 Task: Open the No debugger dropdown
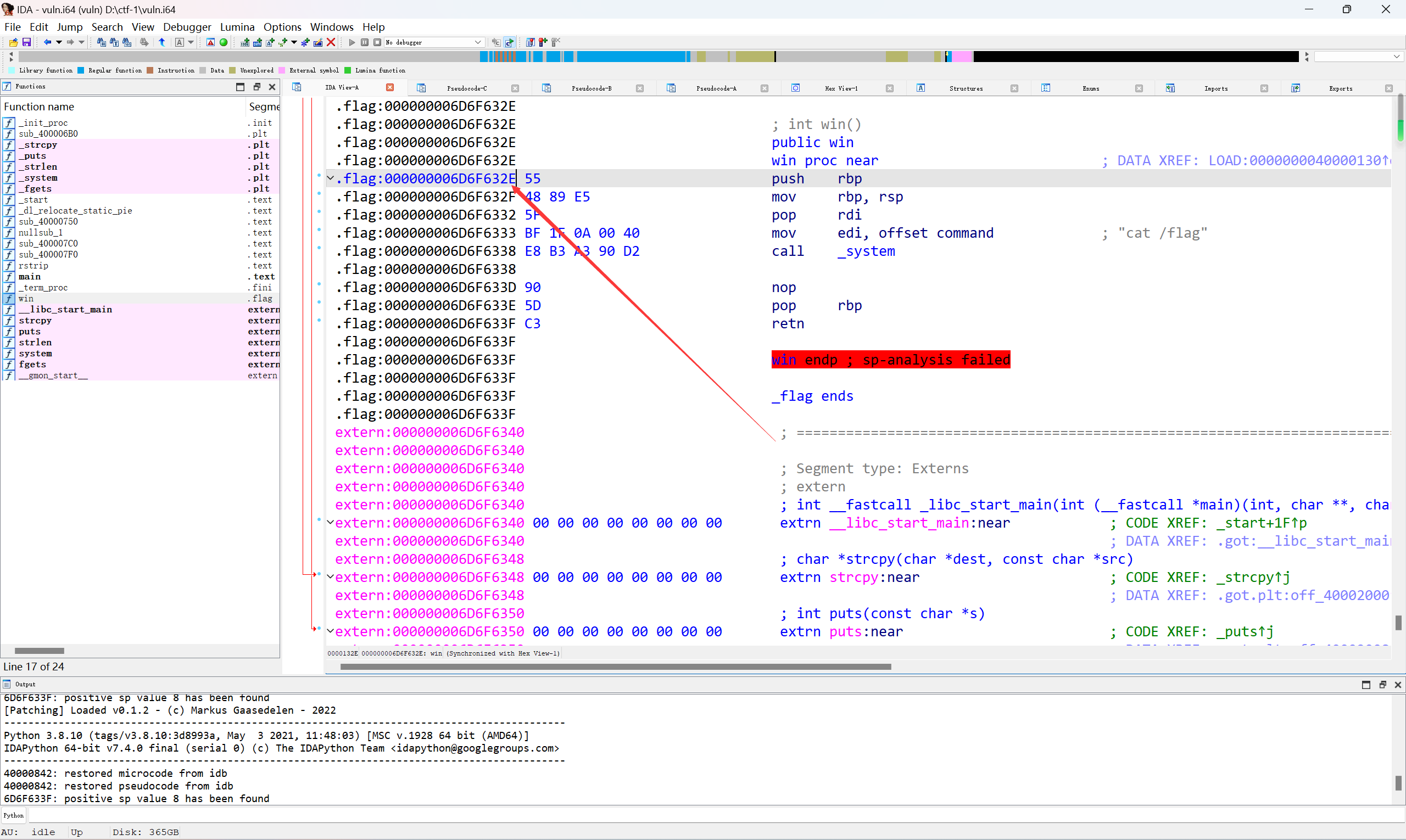click(477, 42)
